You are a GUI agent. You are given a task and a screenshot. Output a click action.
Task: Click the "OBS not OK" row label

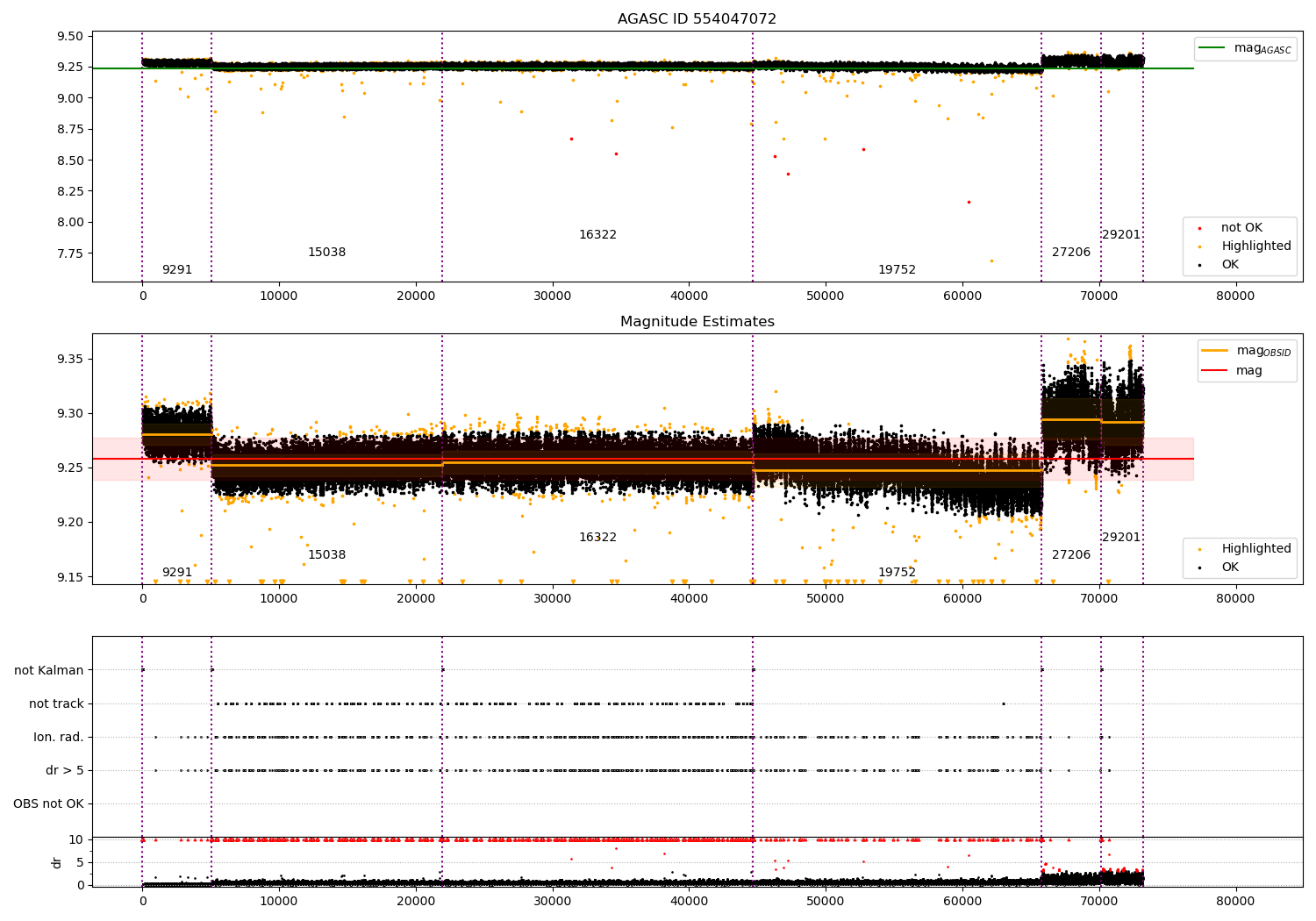point(48,803)
